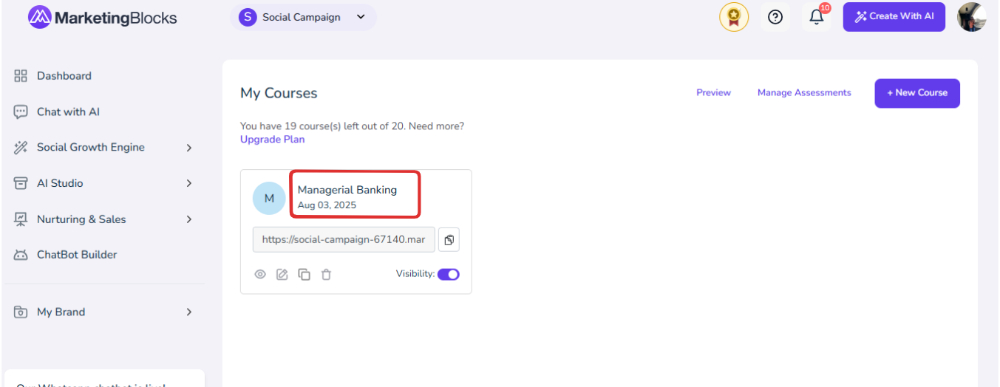Click the Preview link
This screenshot has height=387, width=1000.
[x=714, y=92]
